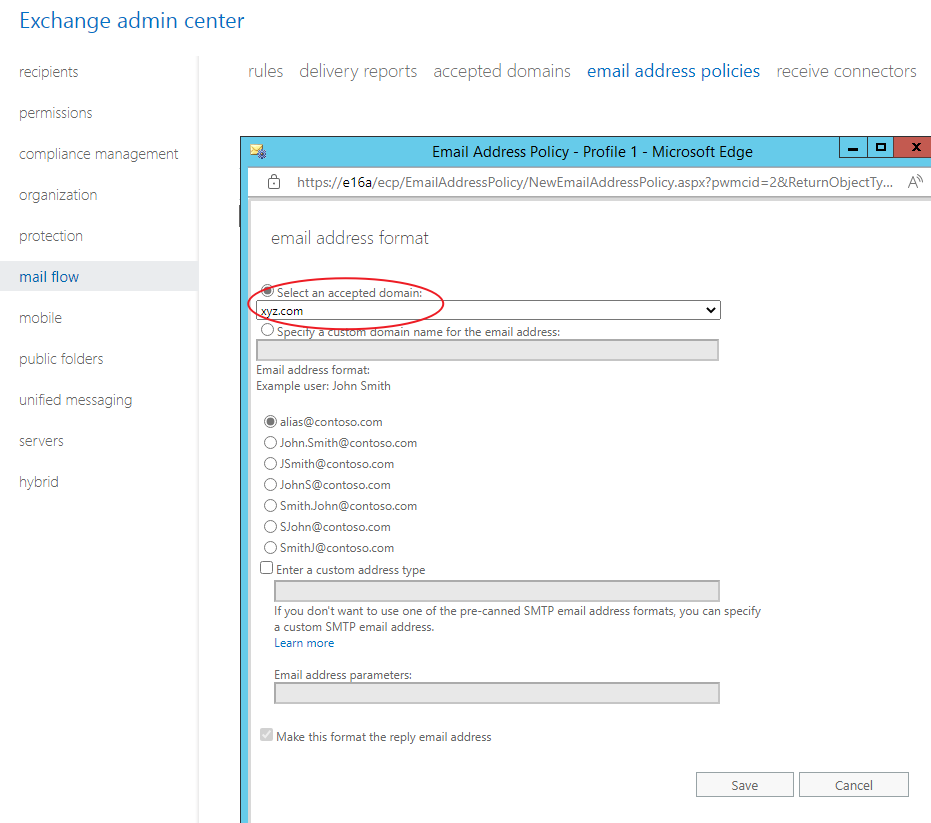This screenshot has height=823, width=931.
Task: Select the JSmith@contoso.com format
Action: point(270,463)
